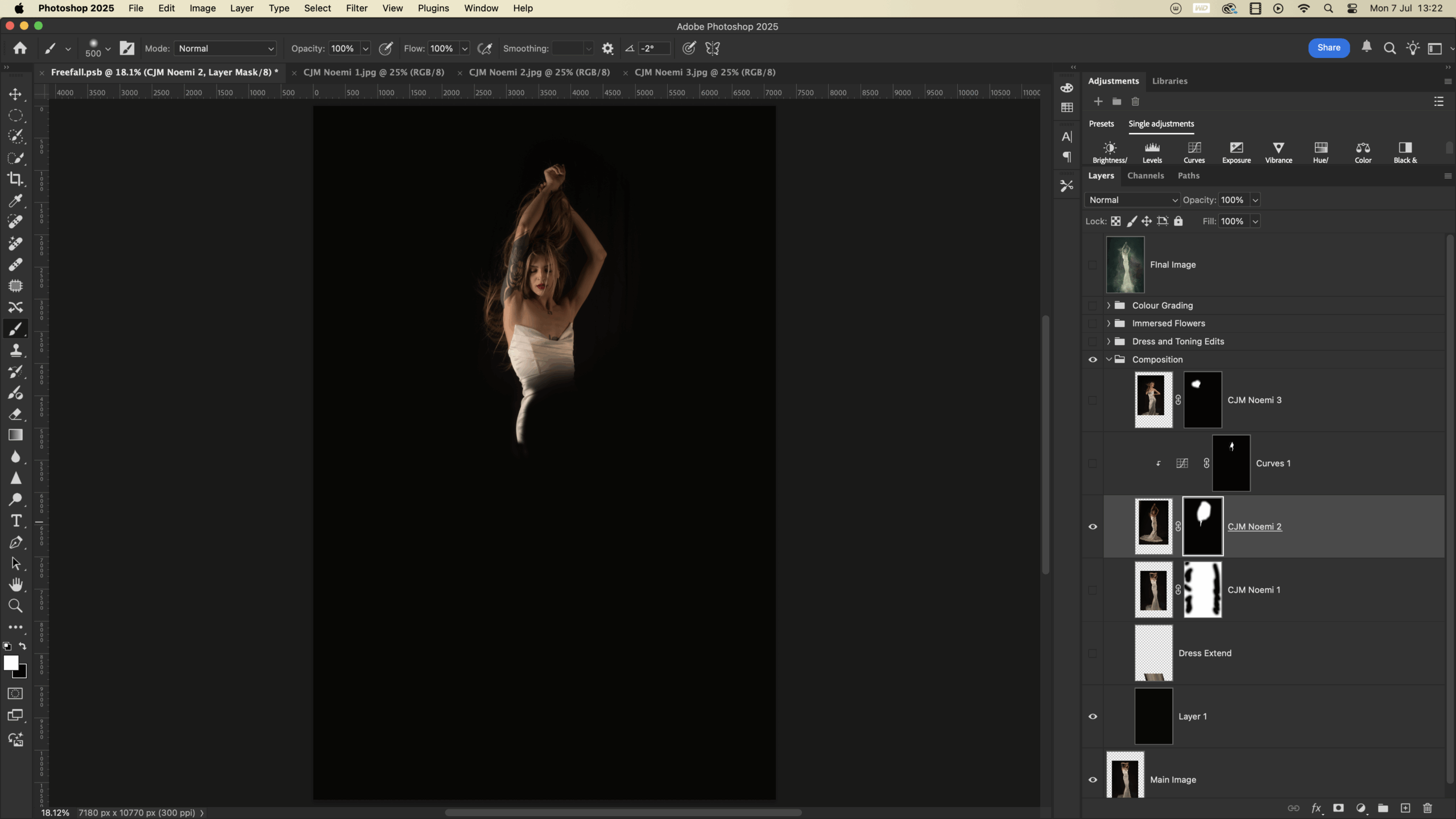
Task: Delete layer using the trash icon
Action: 1428,808
